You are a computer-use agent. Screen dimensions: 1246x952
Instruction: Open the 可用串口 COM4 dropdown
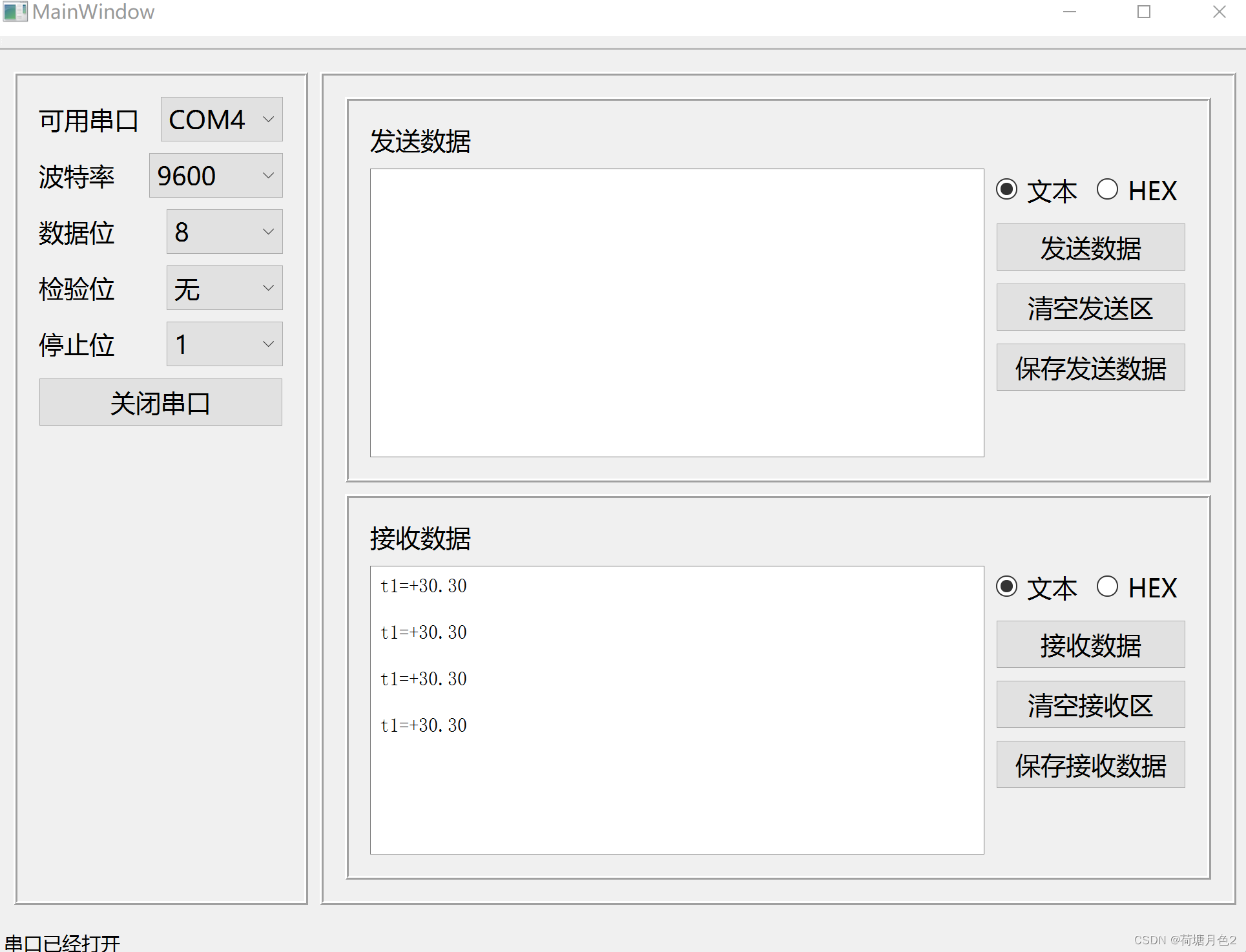point(222,119)
